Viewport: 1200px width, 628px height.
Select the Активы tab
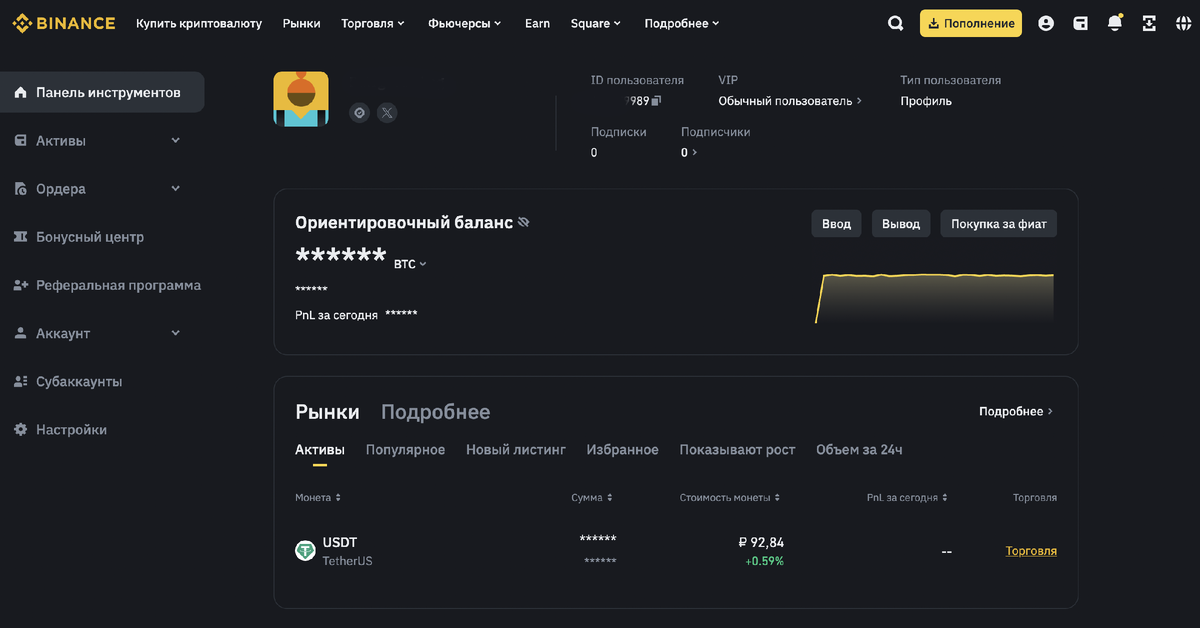(320, 450)
